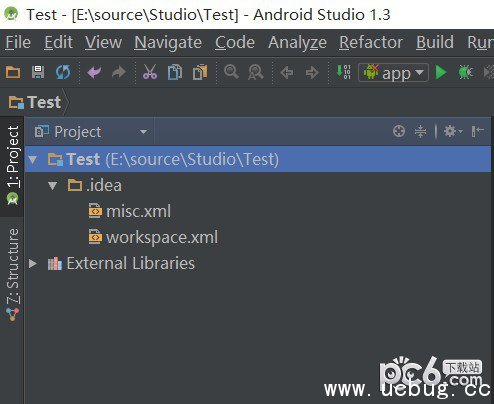Navigate forward with the right arrow icon

pyautogui.click(x=312, y=72)
